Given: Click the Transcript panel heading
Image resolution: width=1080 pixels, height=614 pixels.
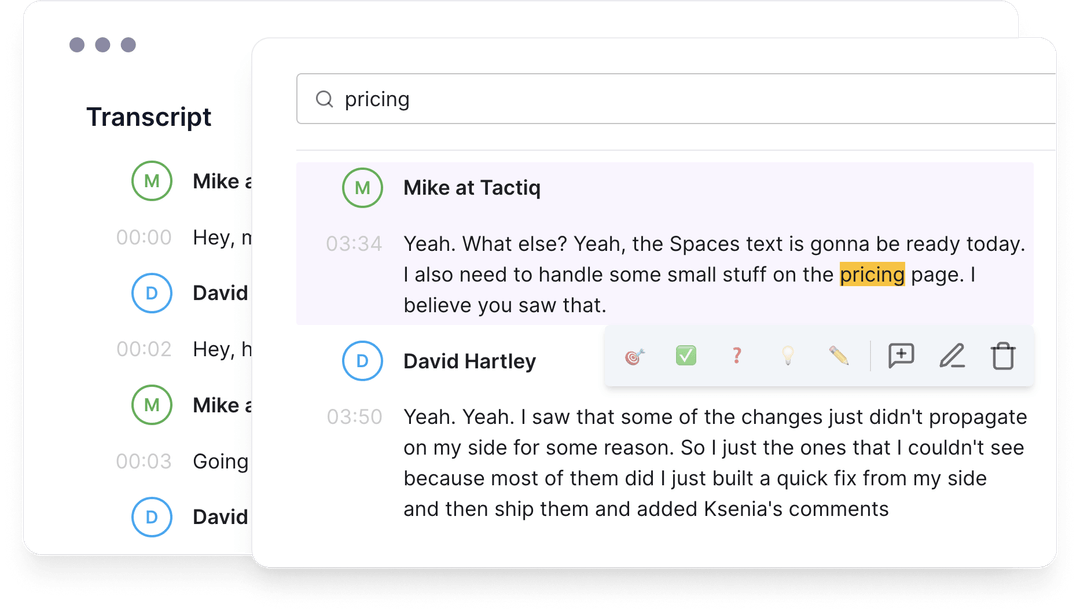Looking at the screenshot, I should (149, 117).
